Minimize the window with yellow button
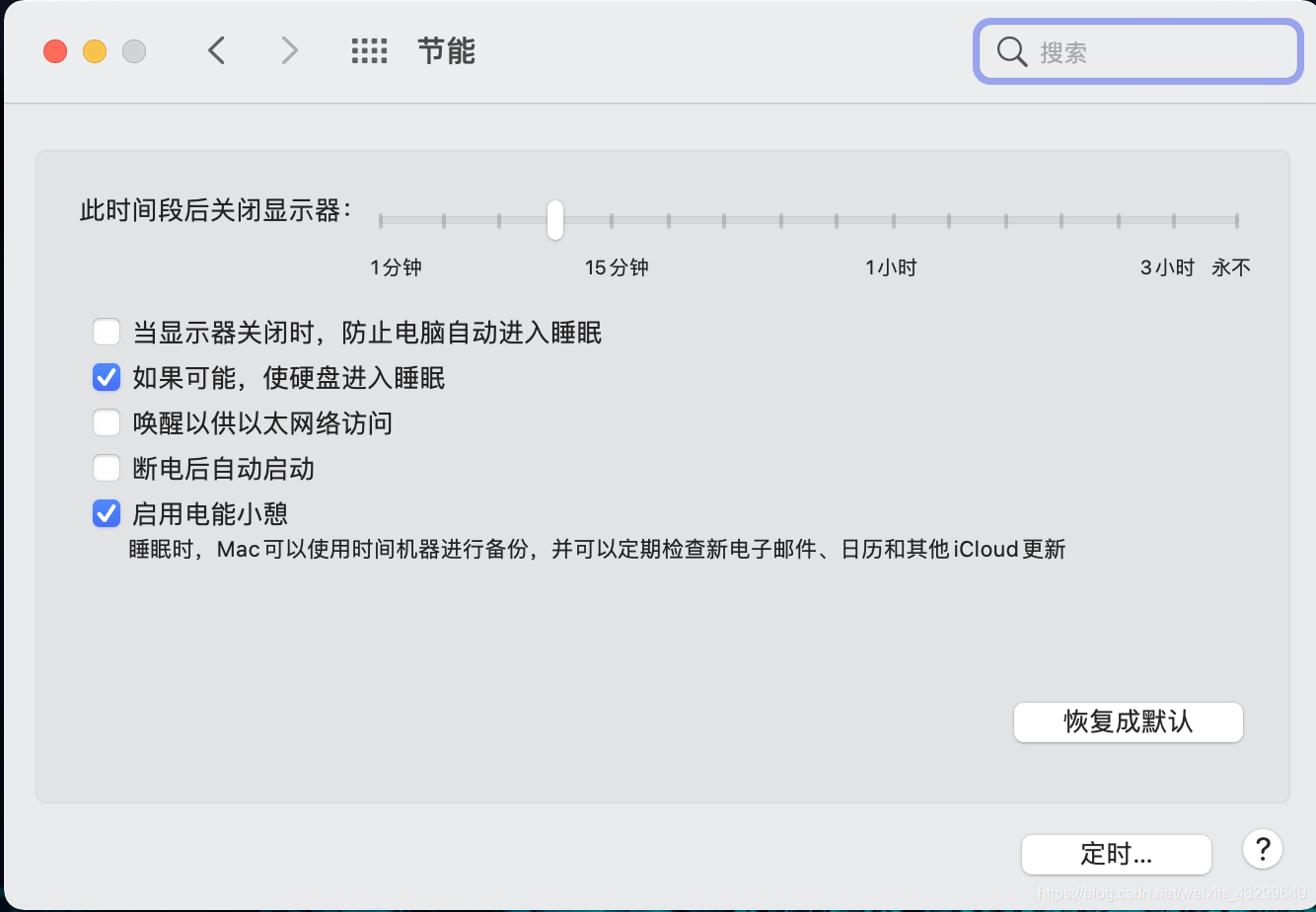The height and width of the screenshot is (912, 1316). coord(95,51)
